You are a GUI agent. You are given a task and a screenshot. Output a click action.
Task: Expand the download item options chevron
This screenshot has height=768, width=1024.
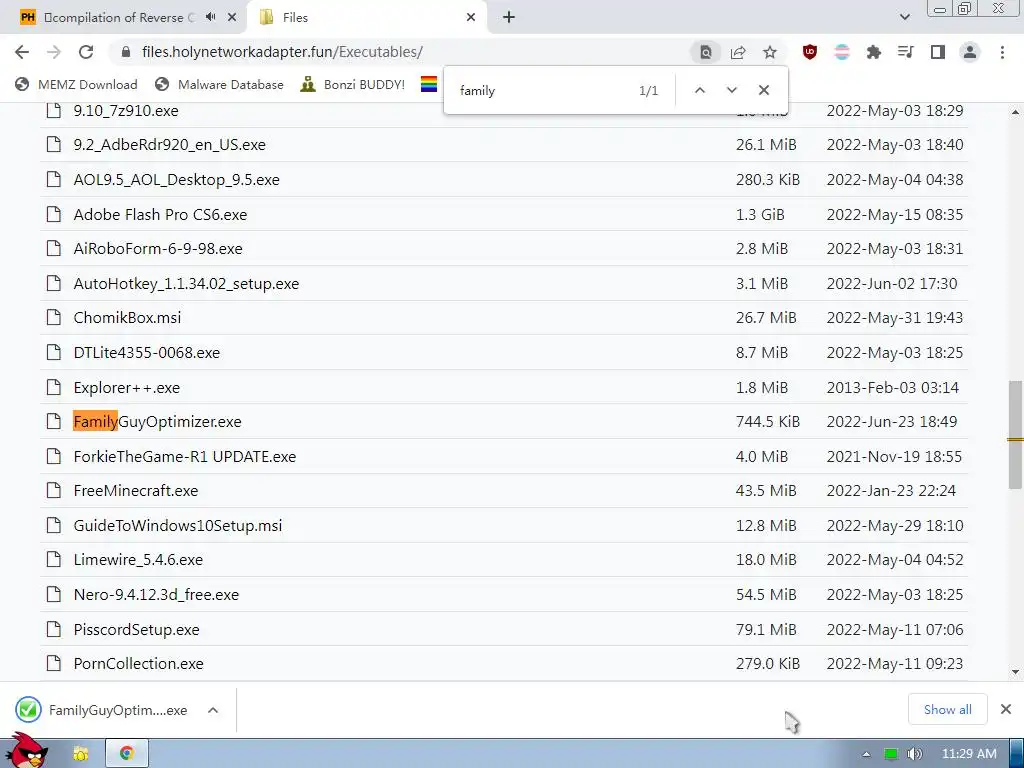coord(213,710)
